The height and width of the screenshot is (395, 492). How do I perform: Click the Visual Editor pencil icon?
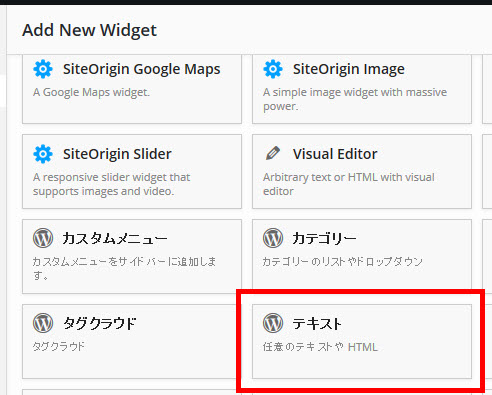(273, 154)
